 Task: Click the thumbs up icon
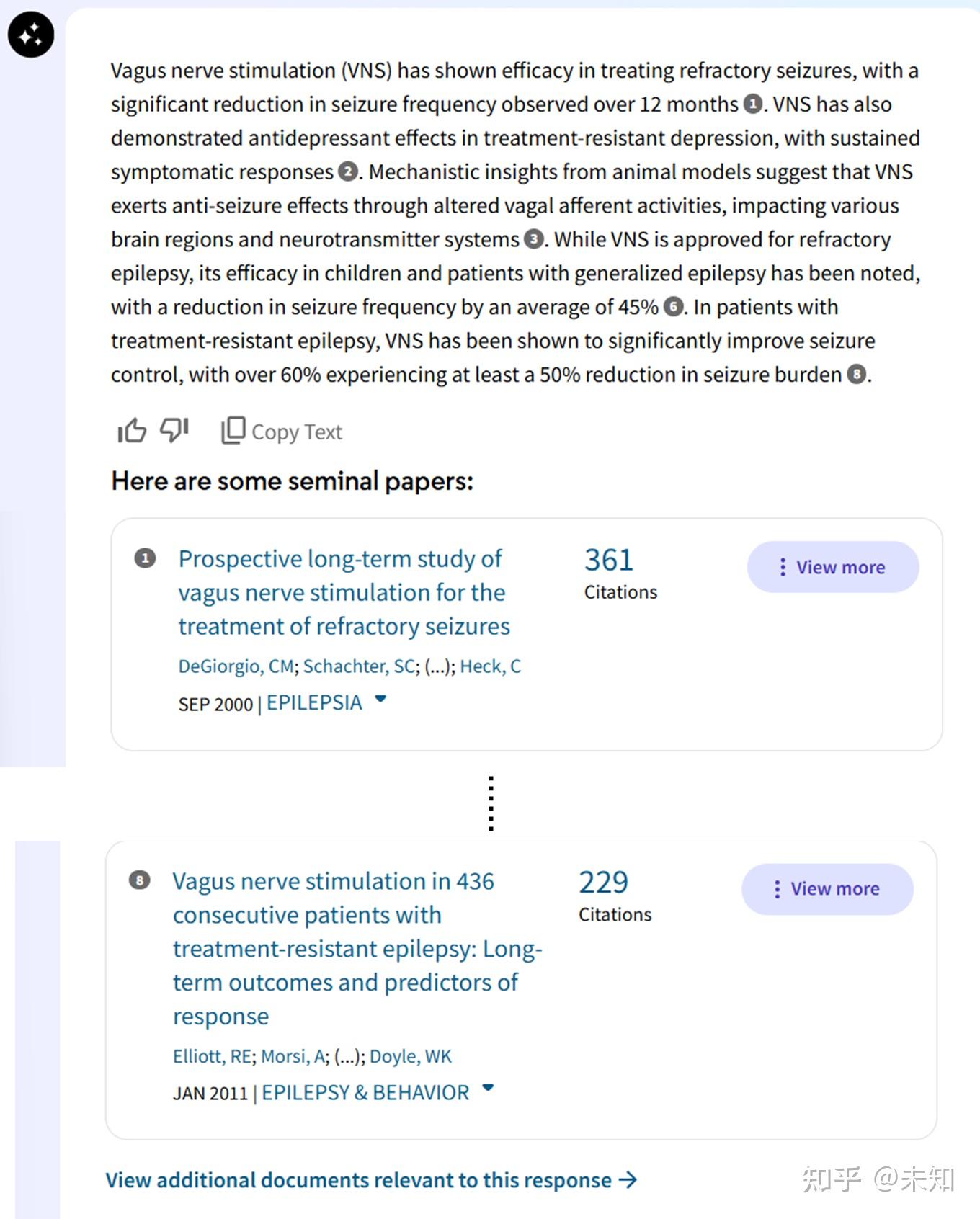132,431
